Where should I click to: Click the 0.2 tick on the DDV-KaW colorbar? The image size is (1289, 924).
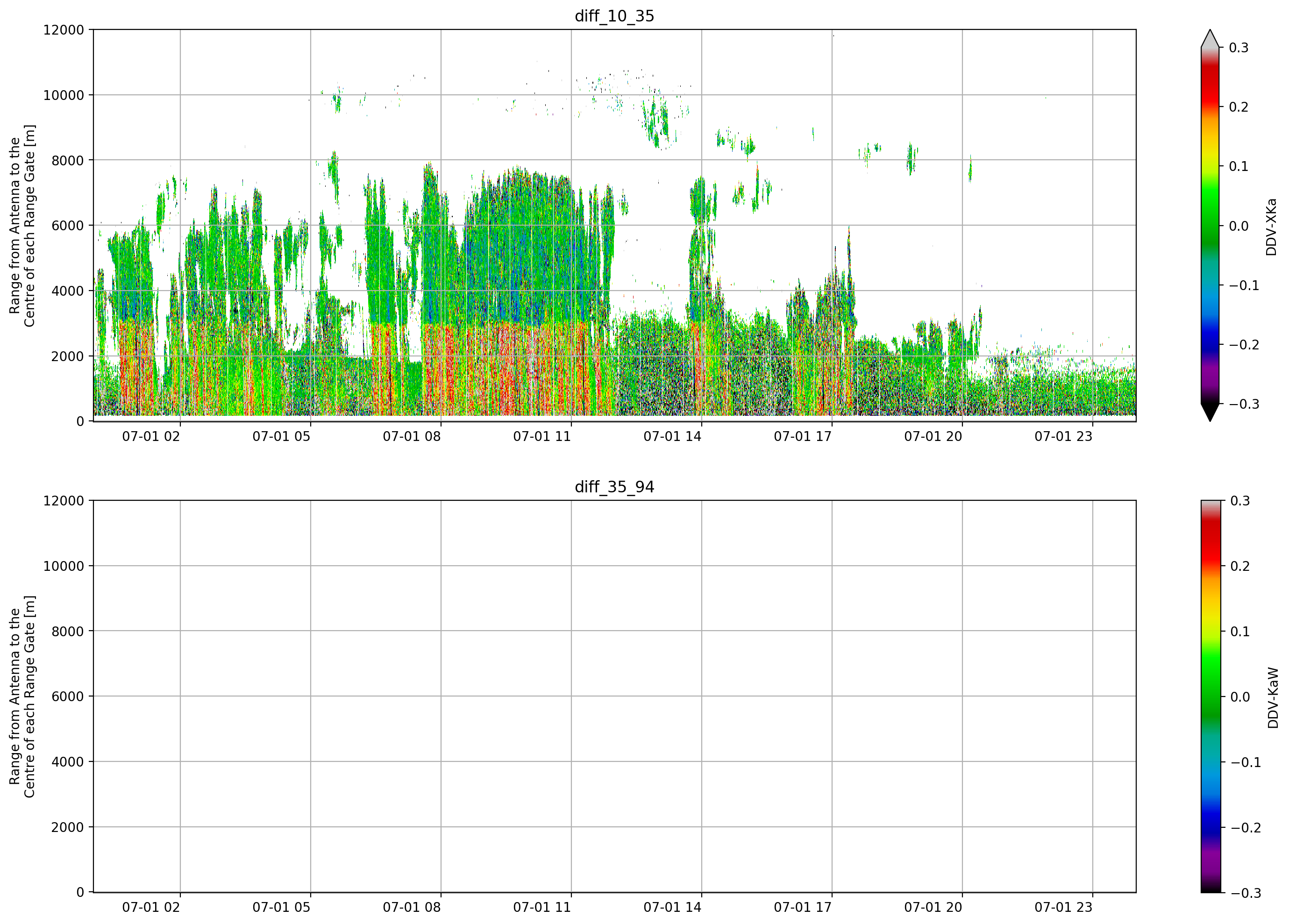(x=1240, y=566)
